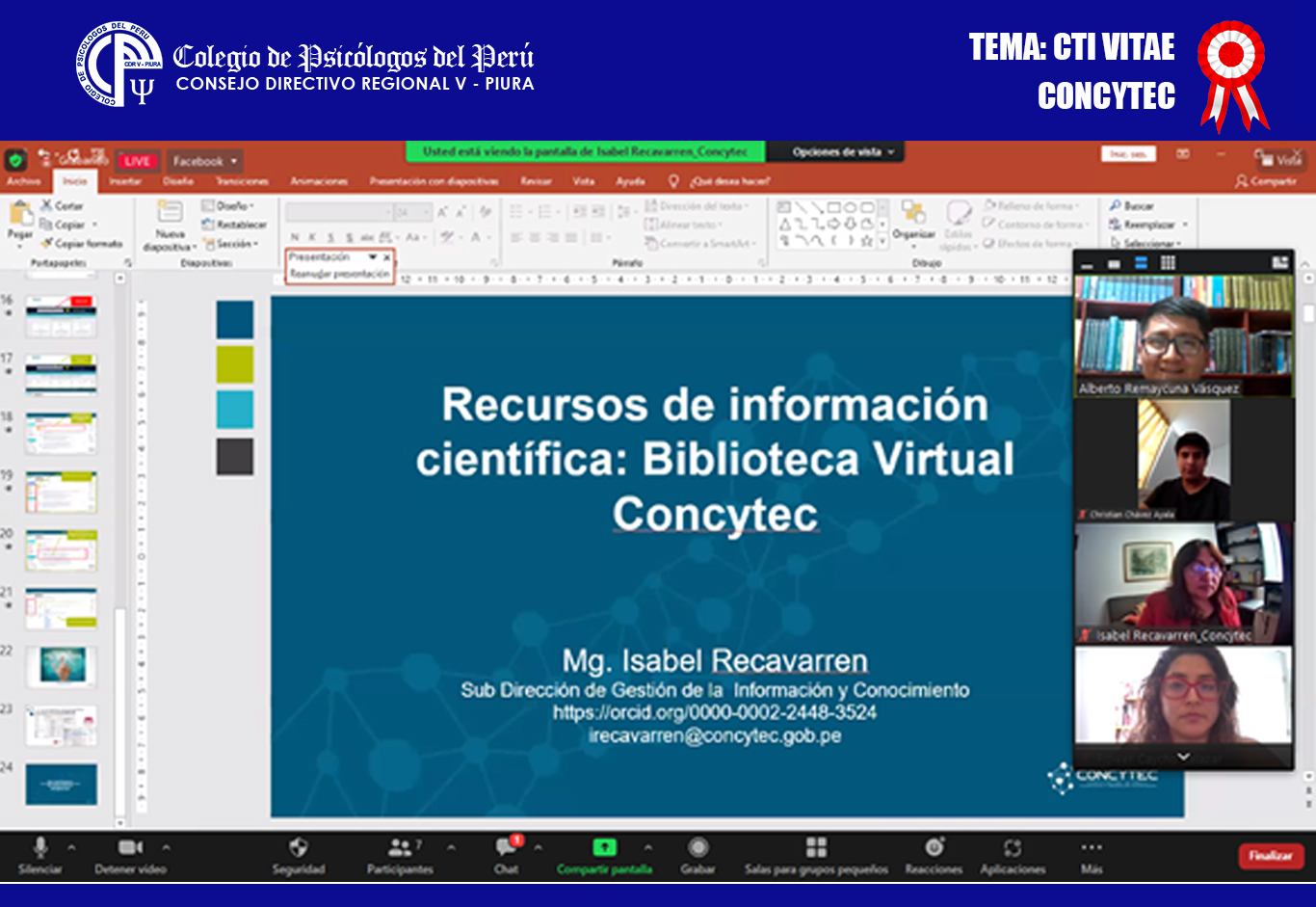Screen dimensions: 1316x907
Task: Open Aplicaciones in Zoom toolbar
Action: pyautogui.click(x=1013, y=855)
